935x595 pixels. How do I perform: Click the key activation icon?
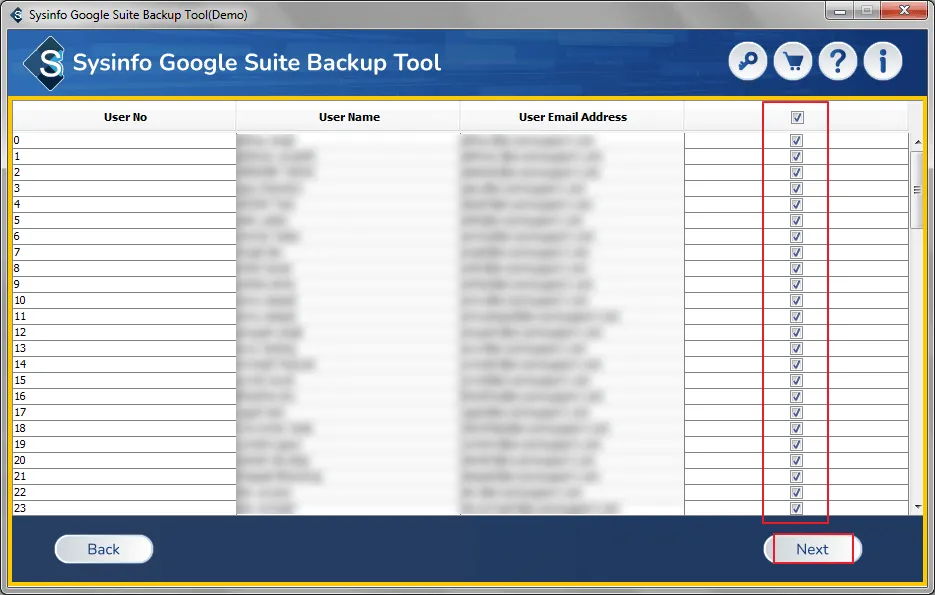pyautogui.click(x=748, y=62)
